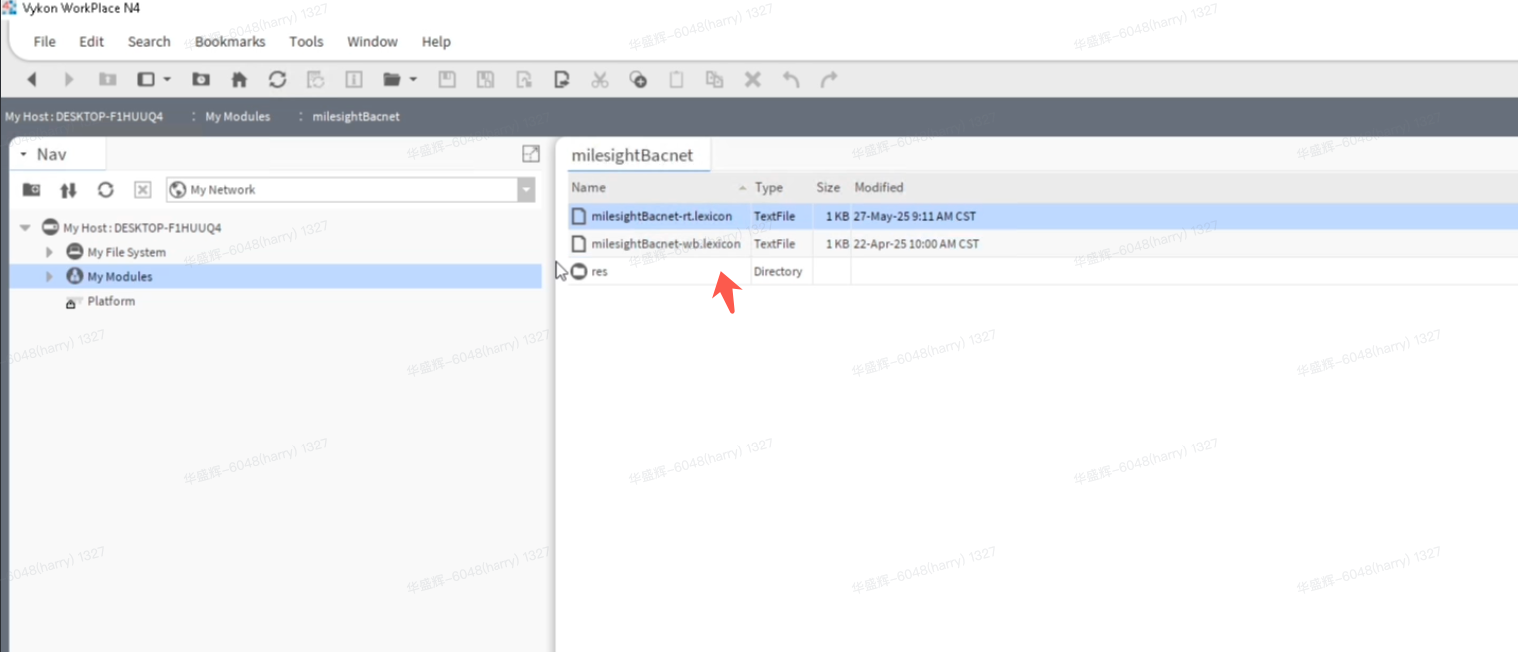1518x652 pixels.
Task: Maximize the Nav side bar
Action: (x=531, y=154)
